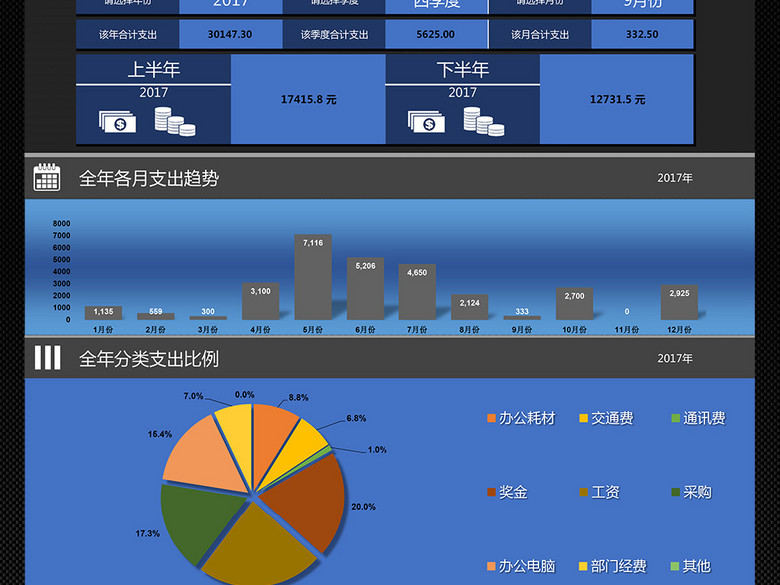The width and height of the screenshot is (780, 585).
Task: Click the 下半年 heading
Action: (x=463, y=69)
